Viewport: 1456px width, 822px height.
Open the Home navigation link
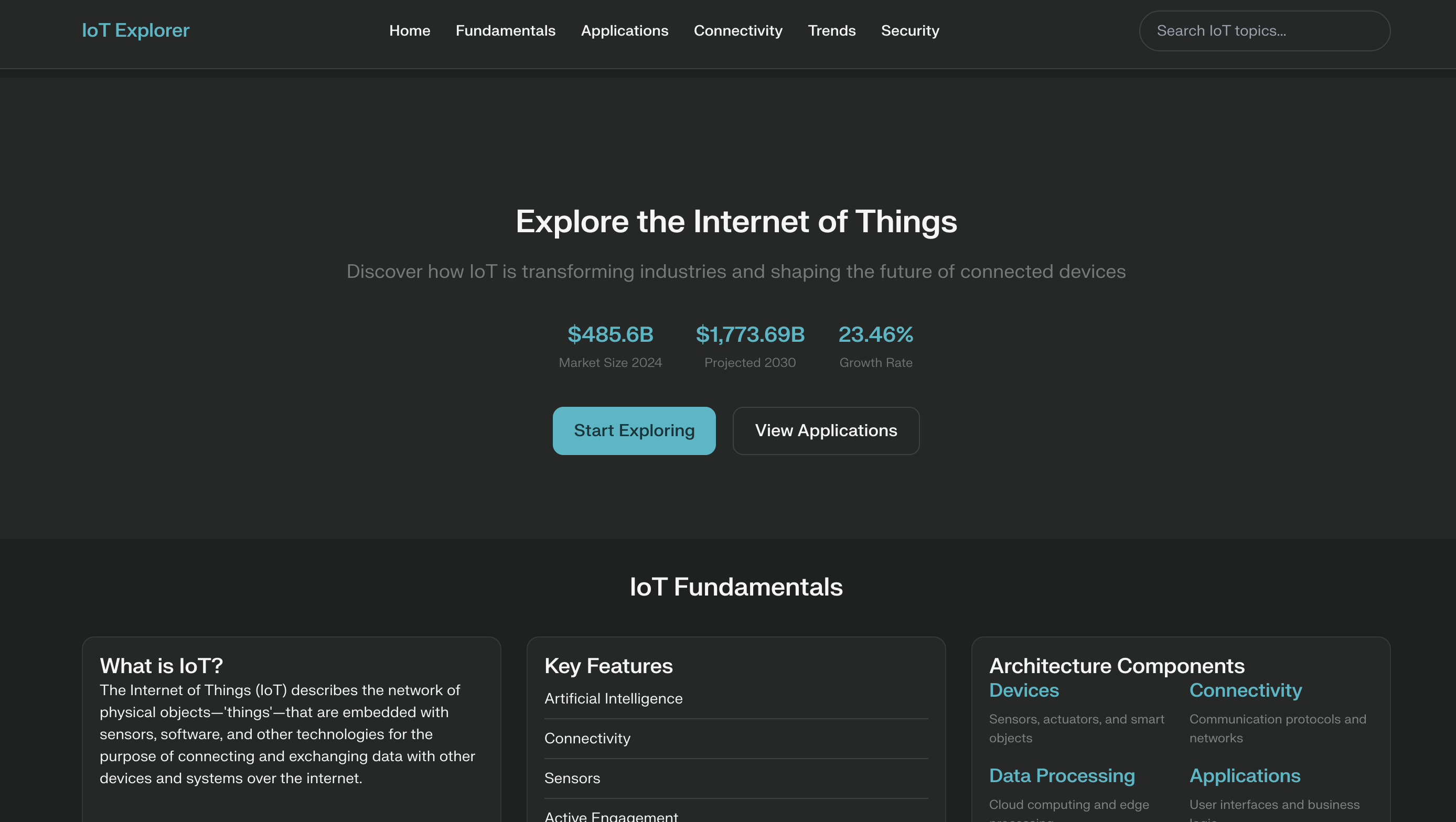click(x=409, y=30)
